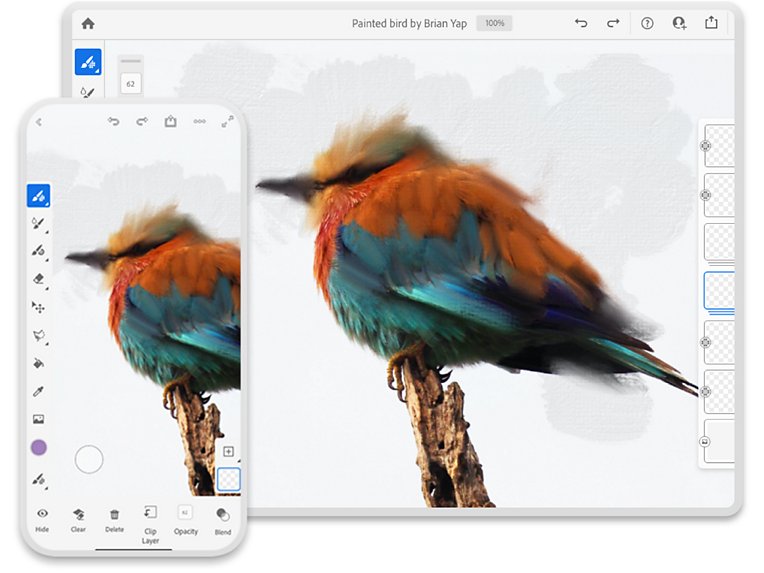
Task: Toggle visibility of the top tablet layer
Action: pyautogui.click(x=706, y=146)
